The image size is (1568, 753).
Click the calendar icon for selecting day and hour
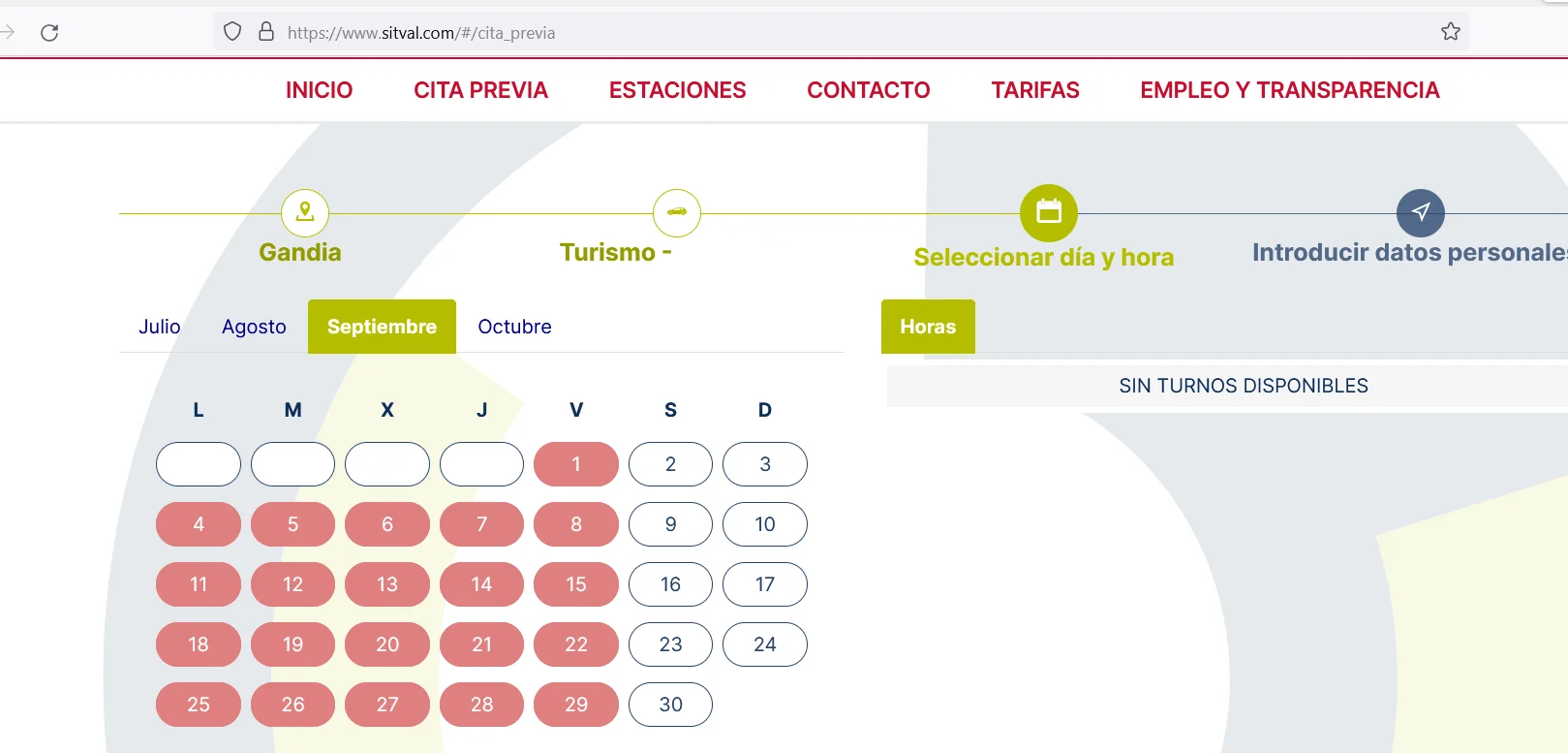(1049, 212)
